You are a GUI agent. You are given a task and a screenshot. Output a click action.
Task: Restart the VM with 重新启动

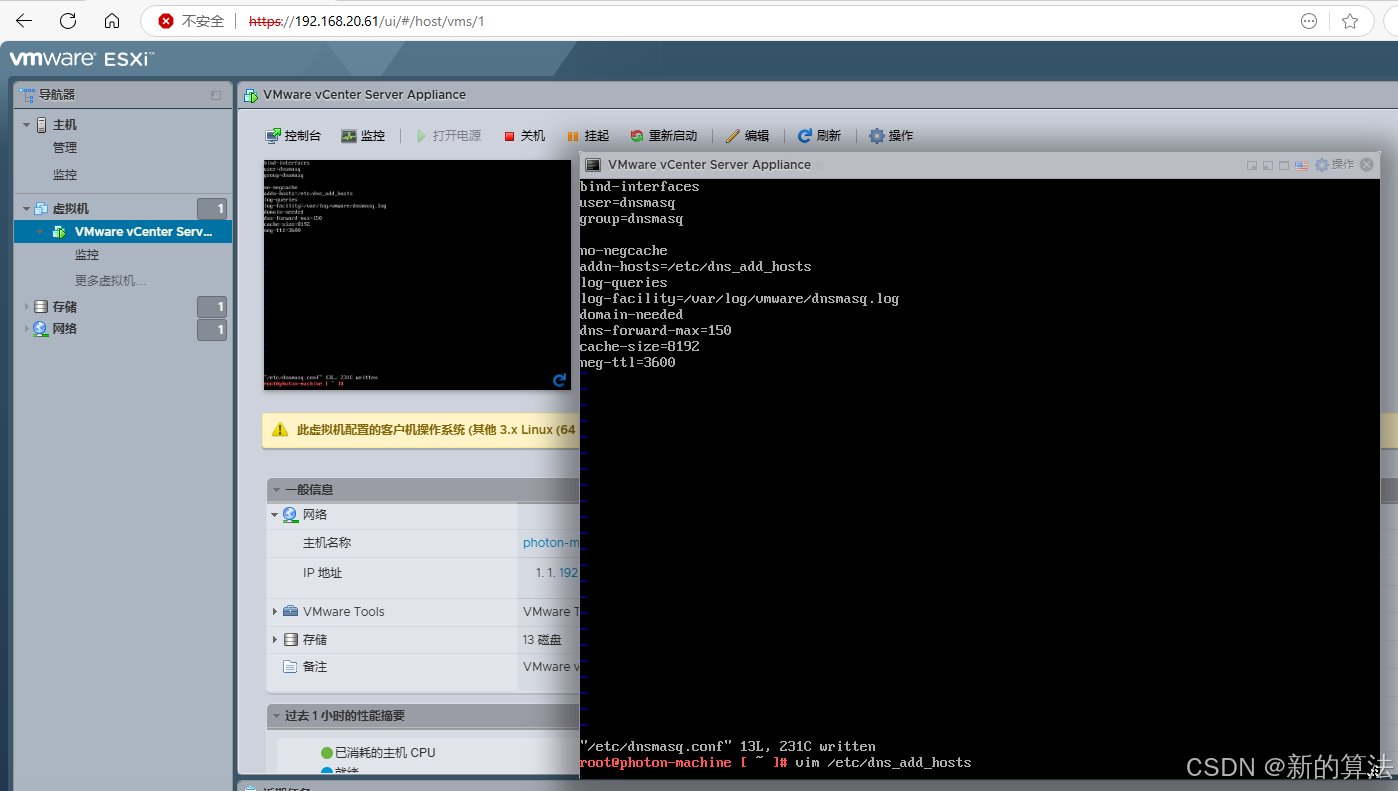pos(664,136)
